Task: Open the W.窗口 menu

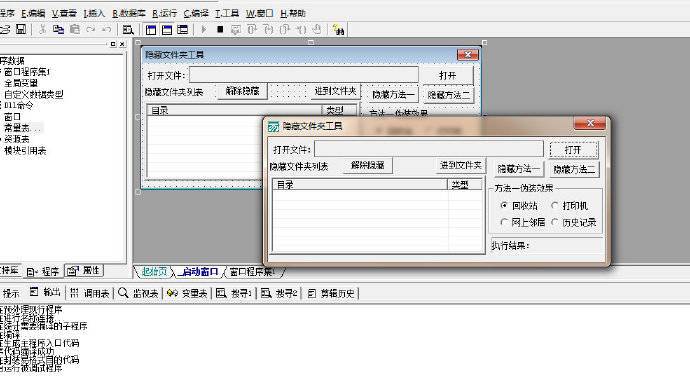Action: (x=259, y=14)
